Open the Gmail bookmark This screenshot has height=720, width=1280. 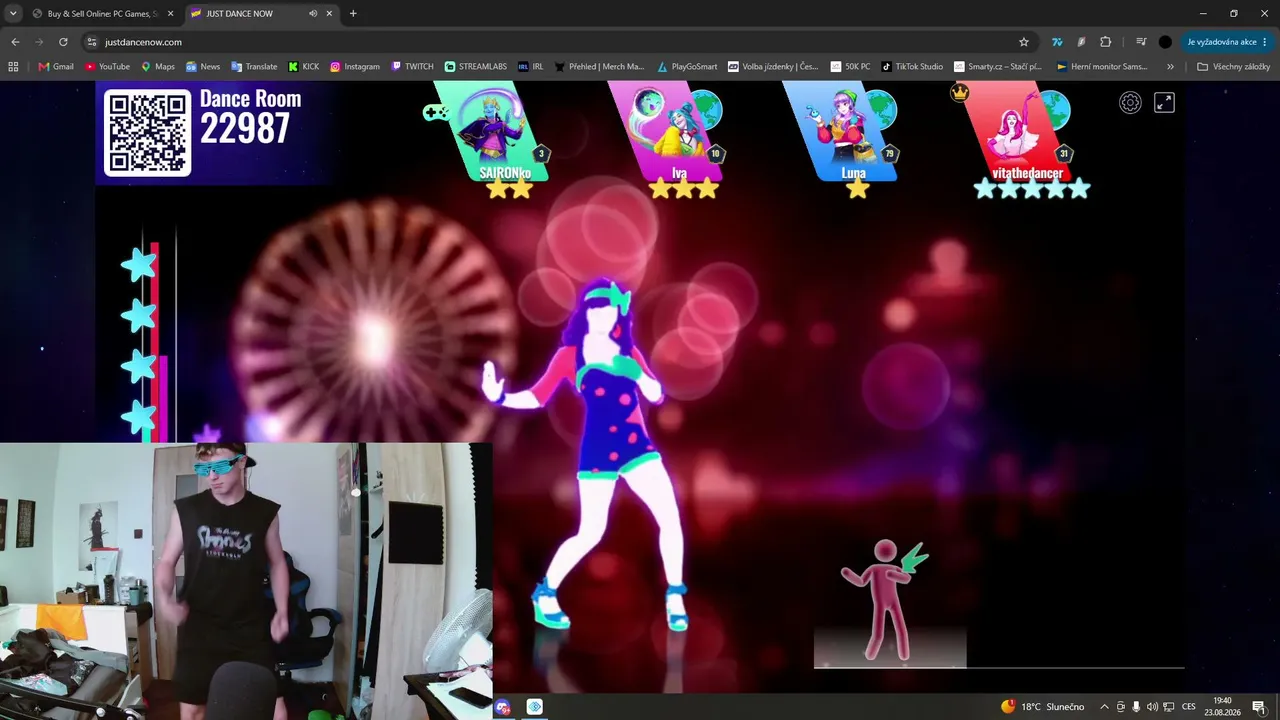pos(56,67)
